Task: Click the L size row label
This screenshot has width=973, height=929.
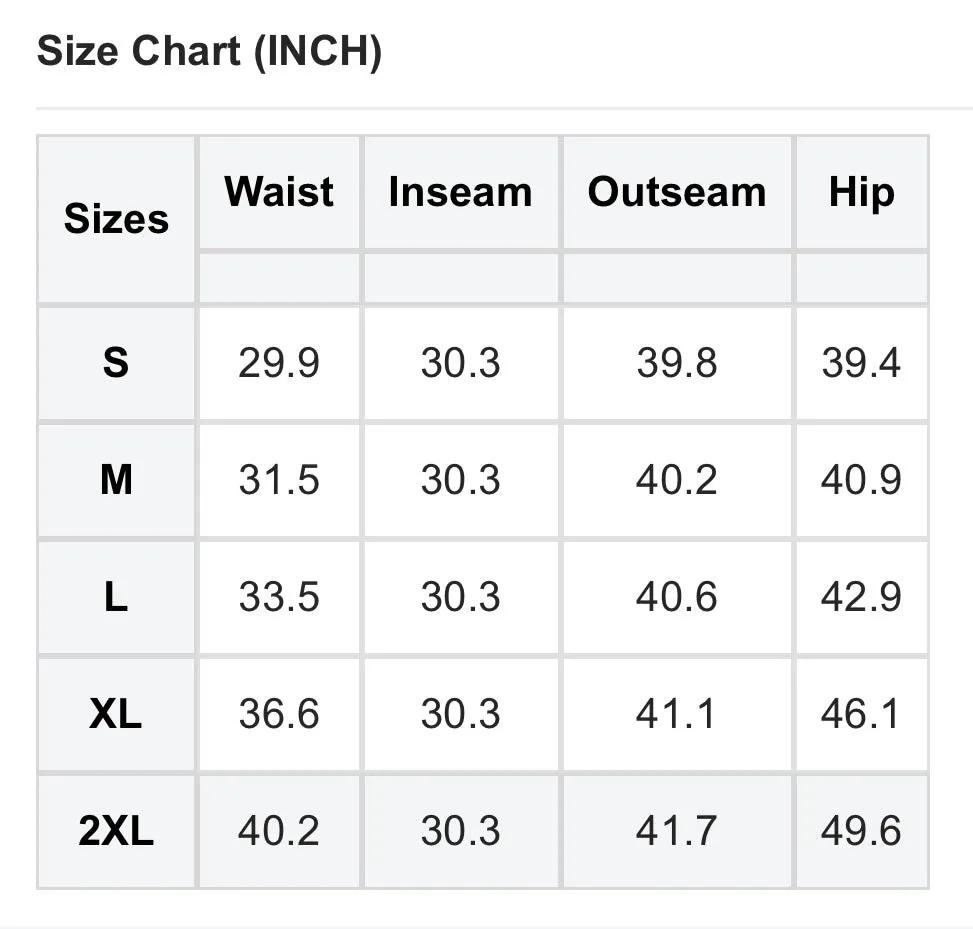Action: pyautogui.click(x=116, y=597)
